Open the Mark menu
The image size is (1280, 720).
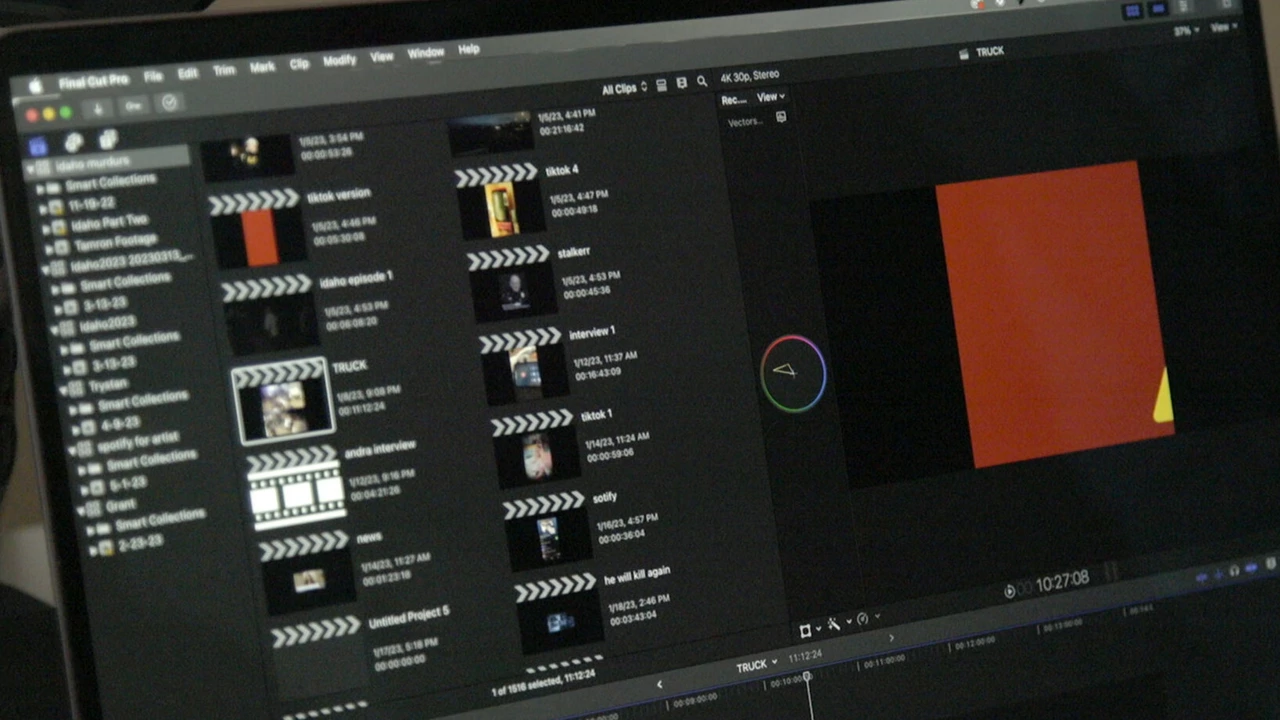[262, 67]
